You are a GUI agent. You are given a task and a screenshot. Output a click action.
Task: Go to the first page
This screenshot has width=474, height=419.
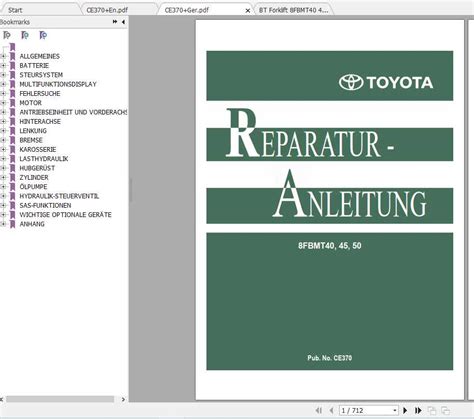(x=319, y=410)
